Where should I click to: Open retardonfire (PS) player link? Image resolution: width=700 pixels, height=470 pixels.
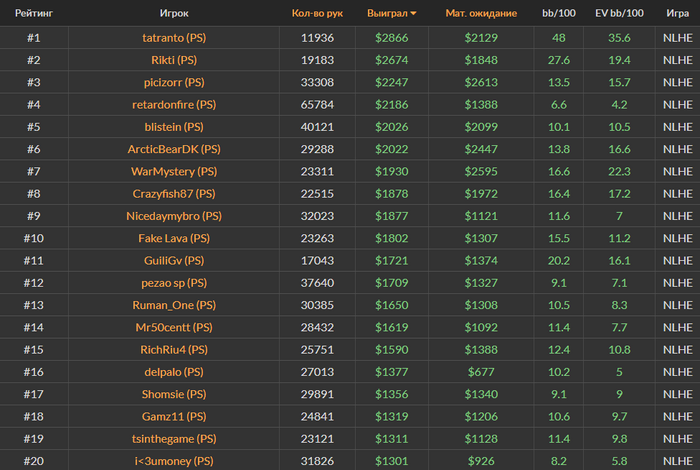(174, 104)
